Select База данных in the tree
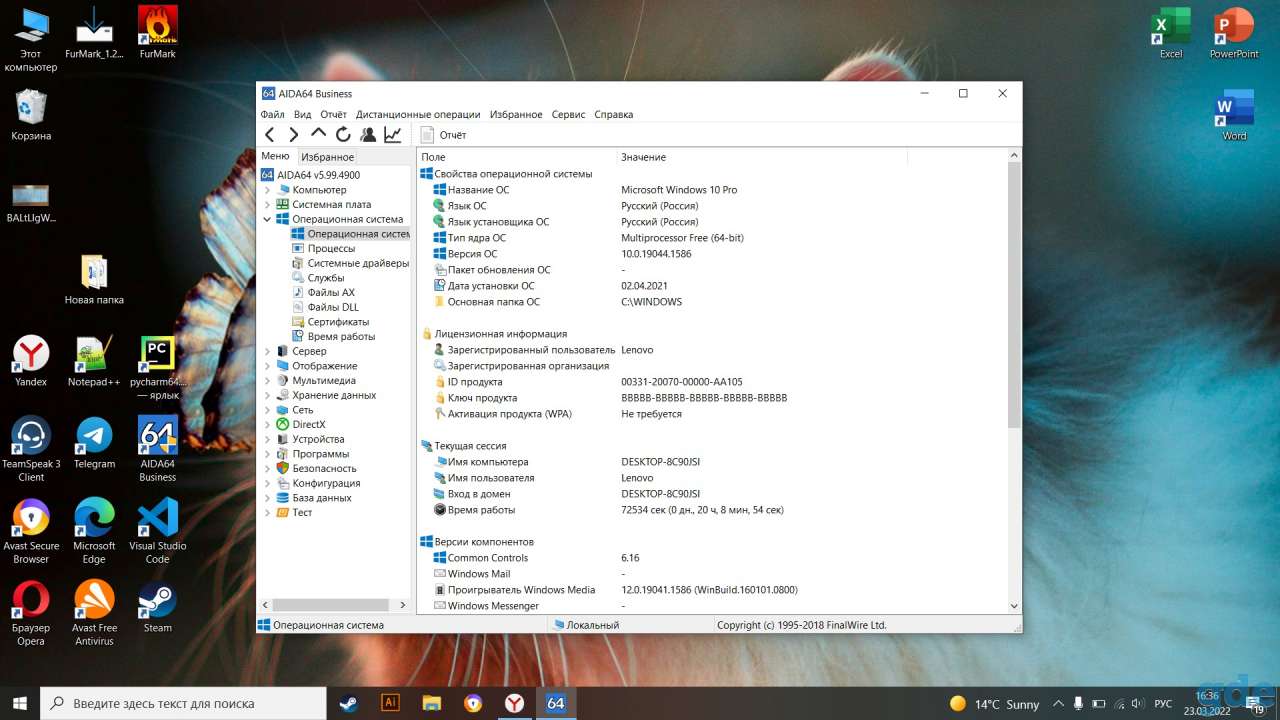The width and height of the screenshot is (1280, 720). coord(313,498)
